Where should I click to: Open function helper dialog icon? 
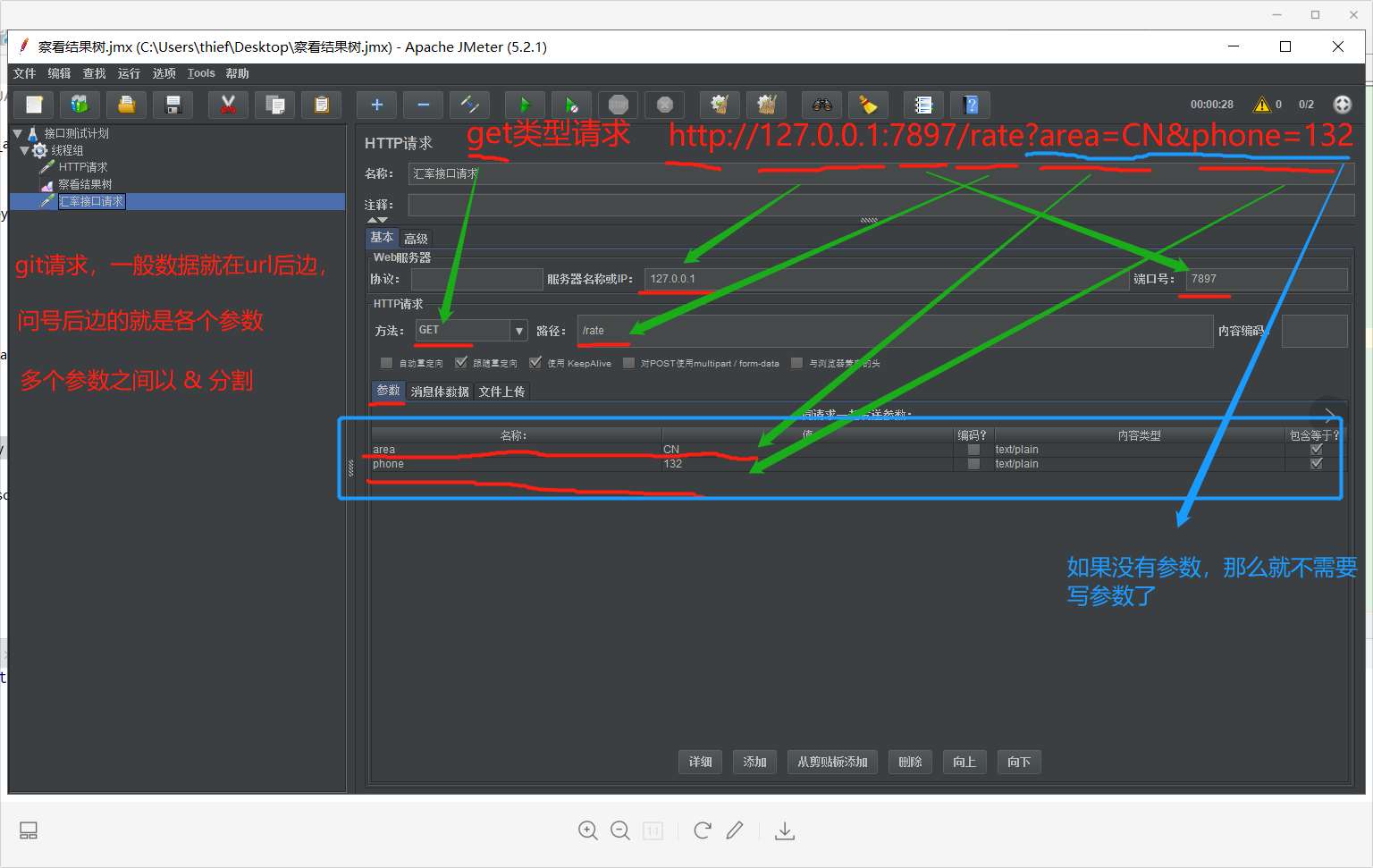pyautogui.click(x=924, y=105)
